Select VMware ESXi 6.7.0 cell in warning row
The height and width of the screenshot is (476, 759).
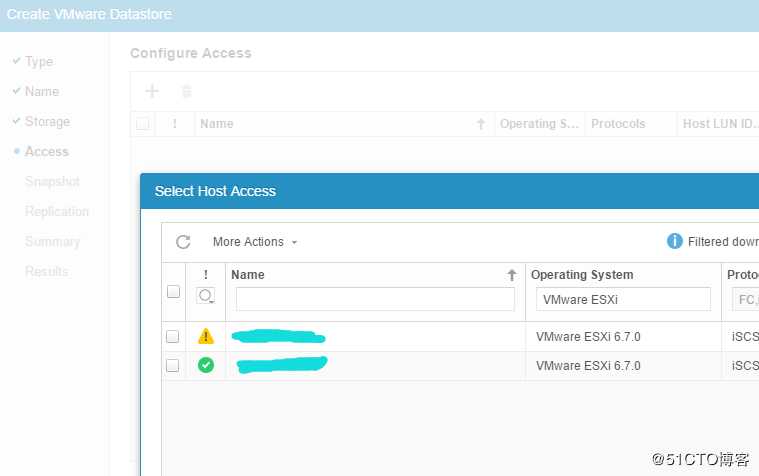(588, 337)
